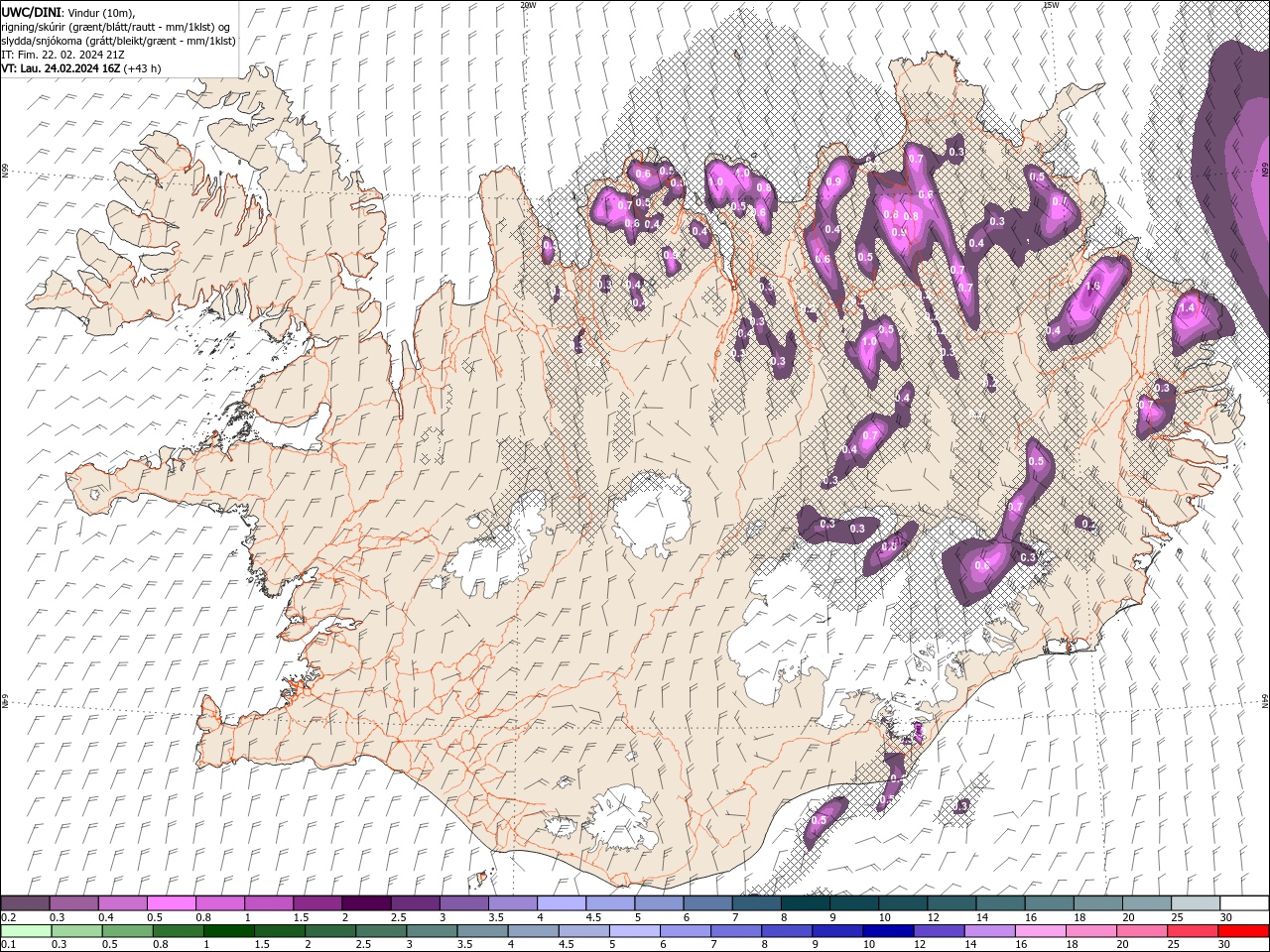Pick the light pink 16–18 rain swatch
Screen dimensions: 1270x952
pos(1041,930)
